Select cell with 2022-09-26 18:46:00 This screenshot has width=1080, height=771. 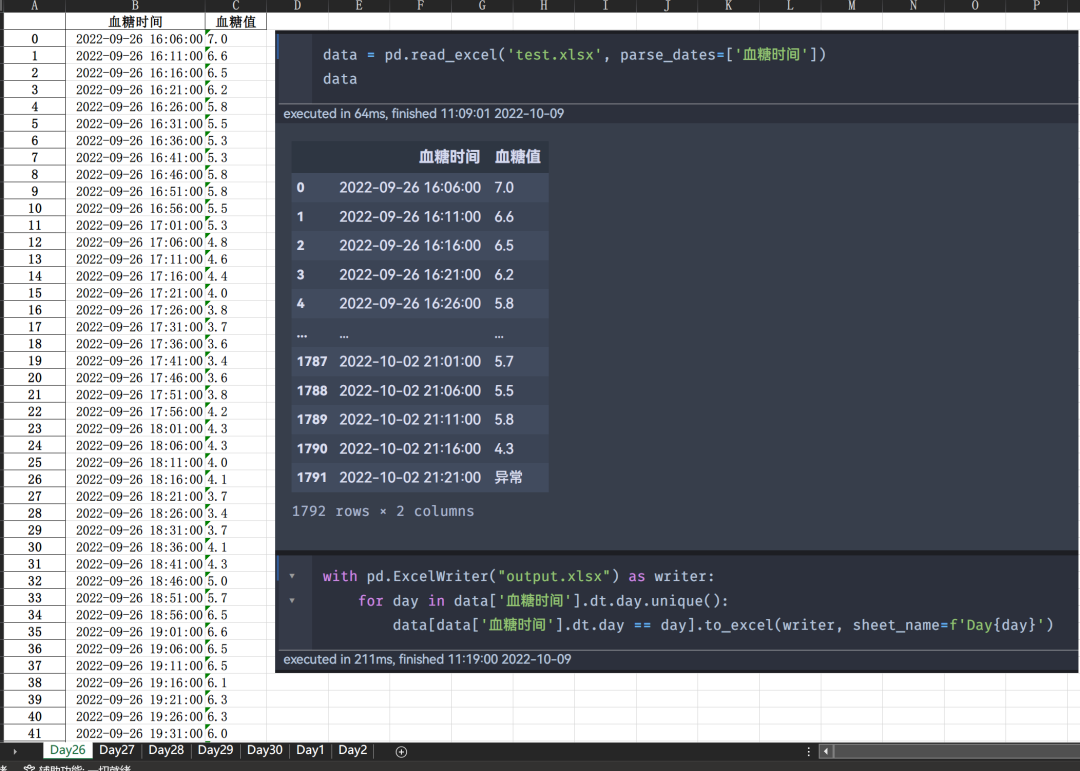(x=135, y=581)
